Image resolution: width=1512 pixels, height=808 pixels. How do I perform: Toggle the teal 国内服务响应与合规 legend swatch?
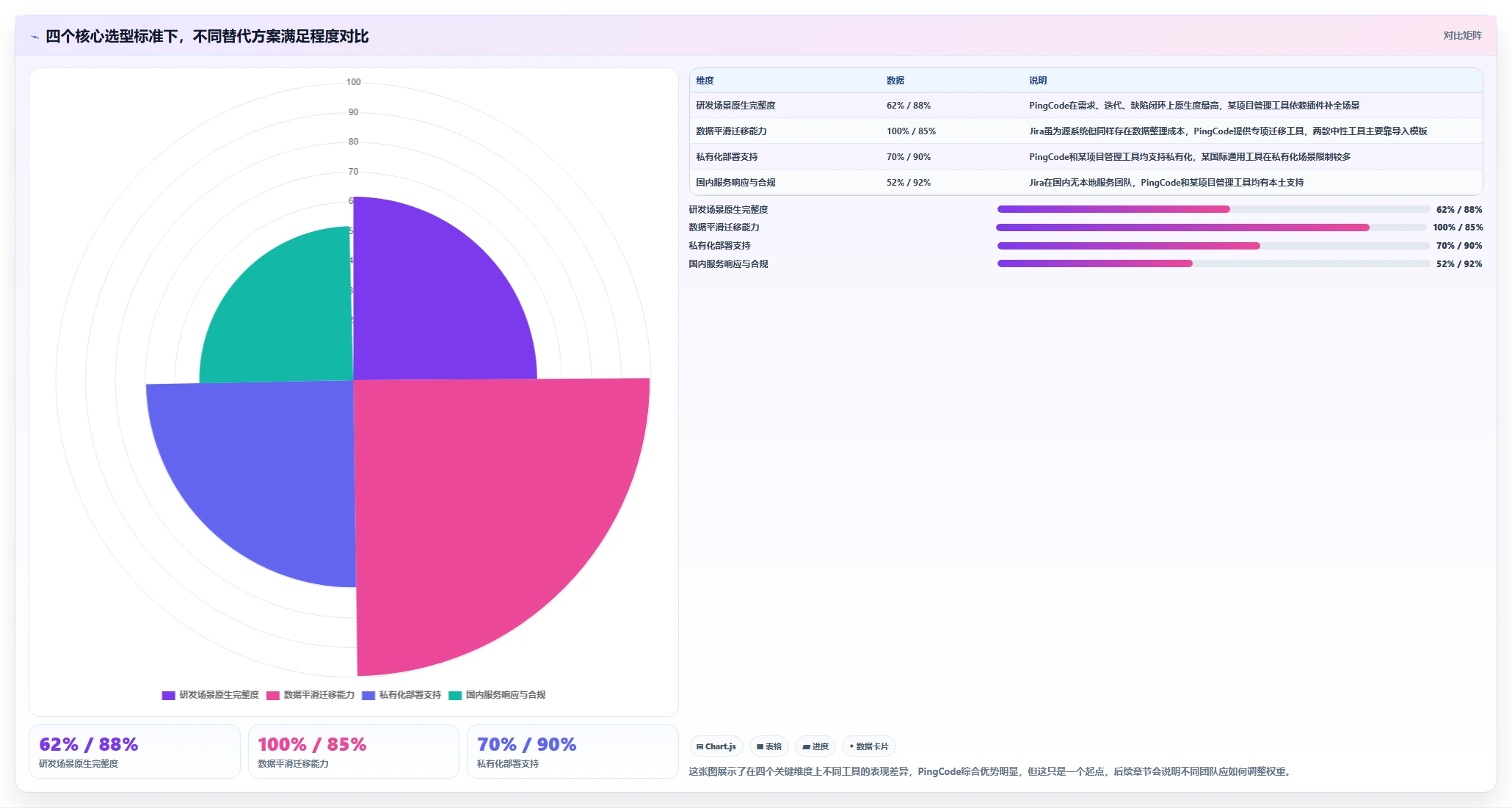[455, 695]
